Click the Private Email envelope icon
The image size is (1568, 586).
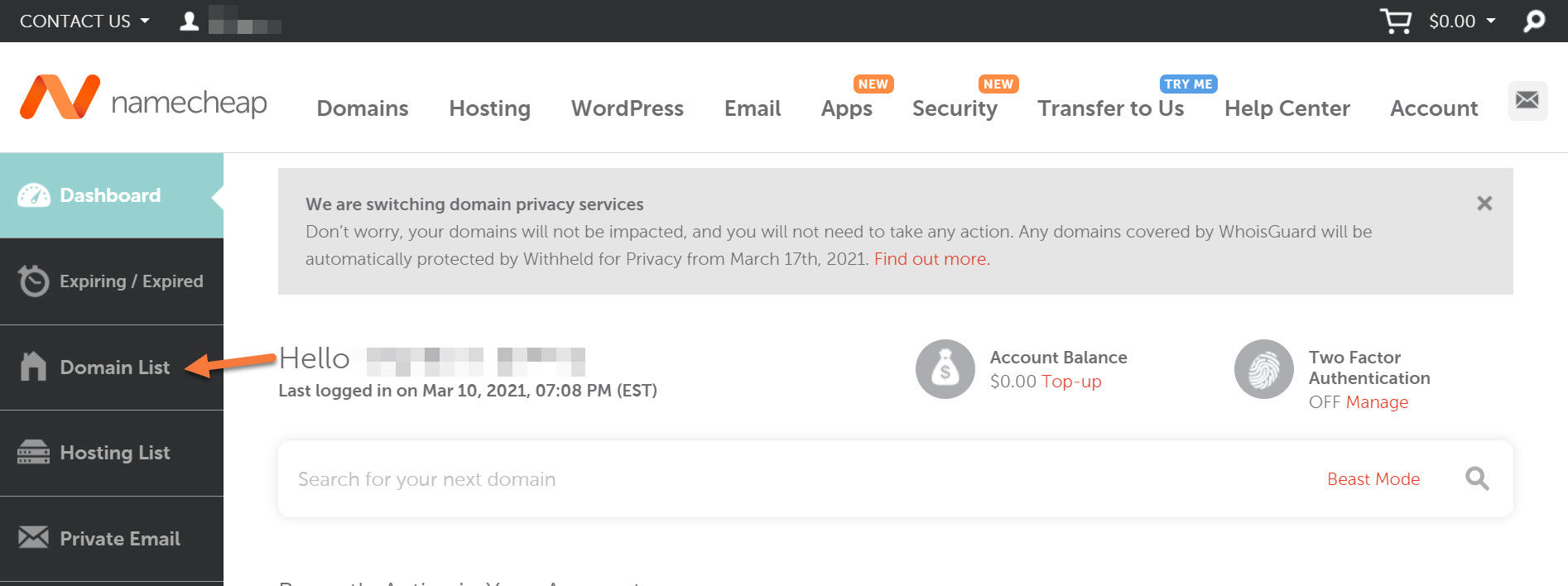34,538
